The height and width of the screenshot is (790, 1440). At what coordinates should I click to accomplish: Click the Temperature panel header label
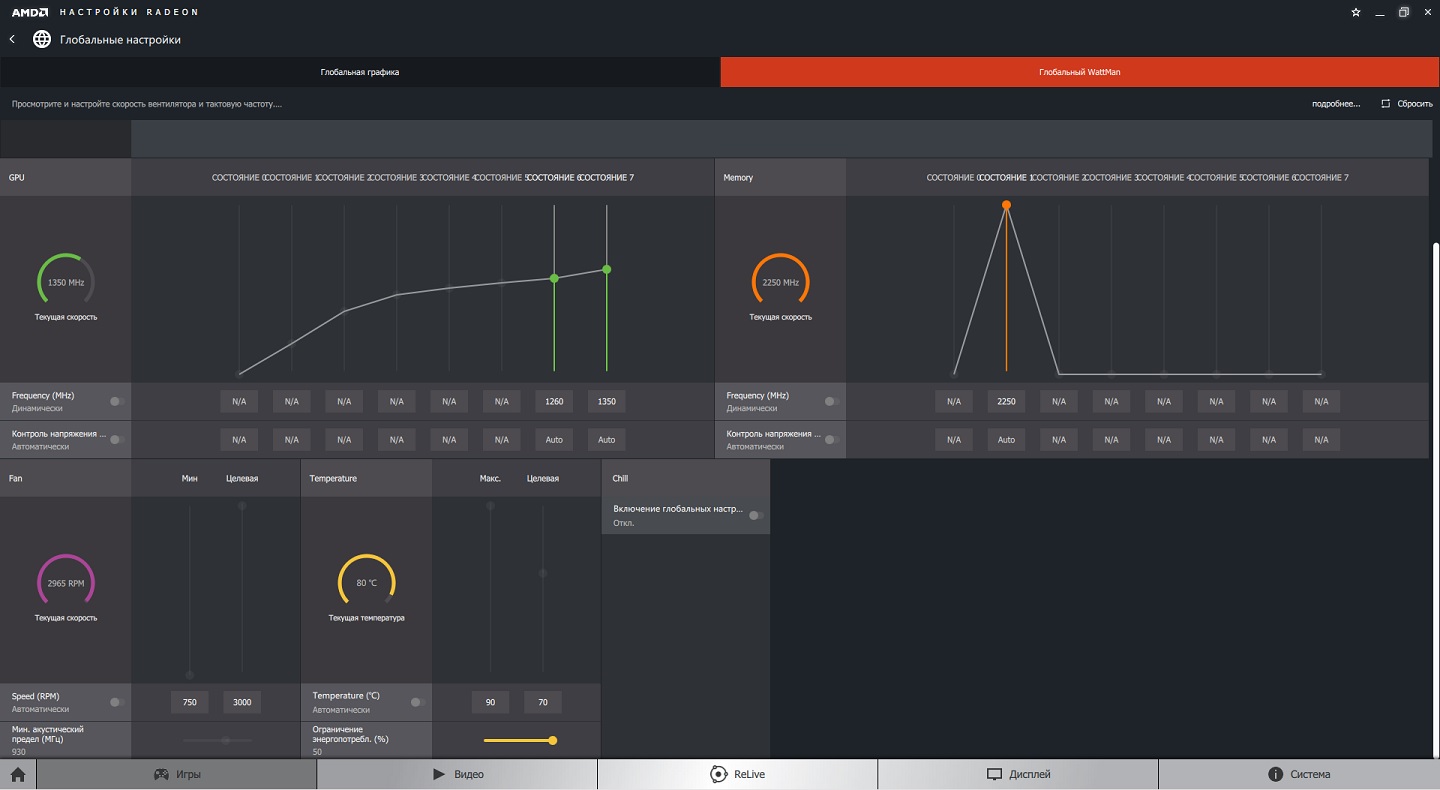pos(333,478)
